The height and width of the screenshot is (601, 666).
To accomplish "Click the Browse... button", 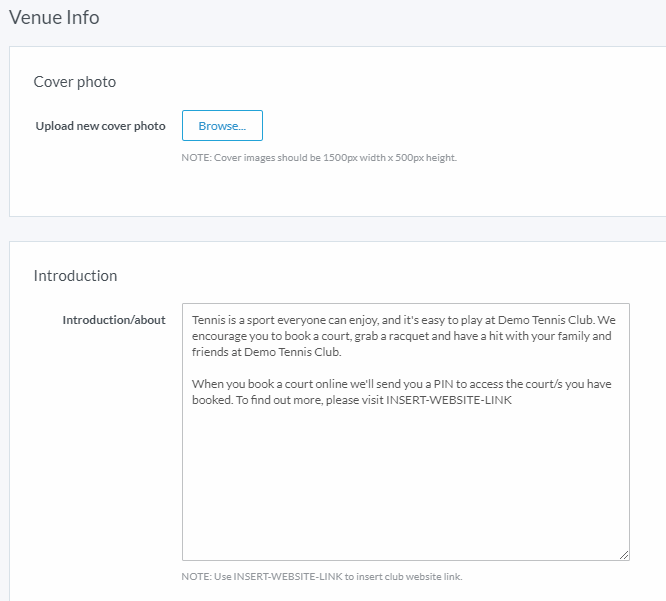I will [222, 126].
